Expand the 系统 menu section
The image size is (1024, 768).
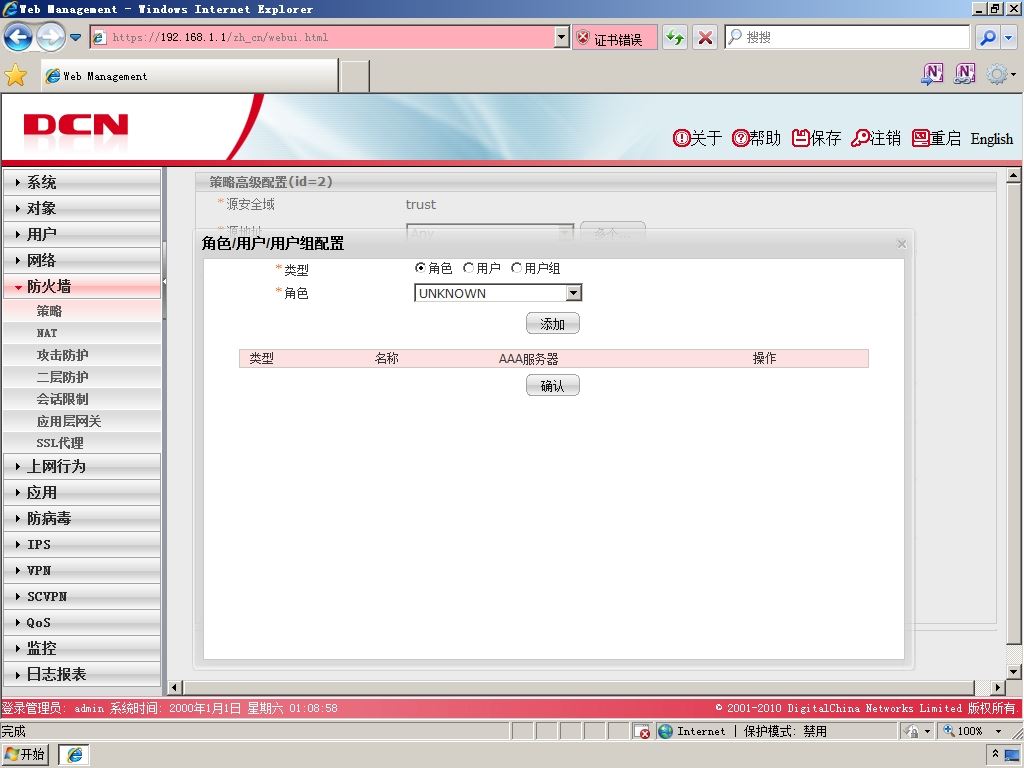click(82, 182)
